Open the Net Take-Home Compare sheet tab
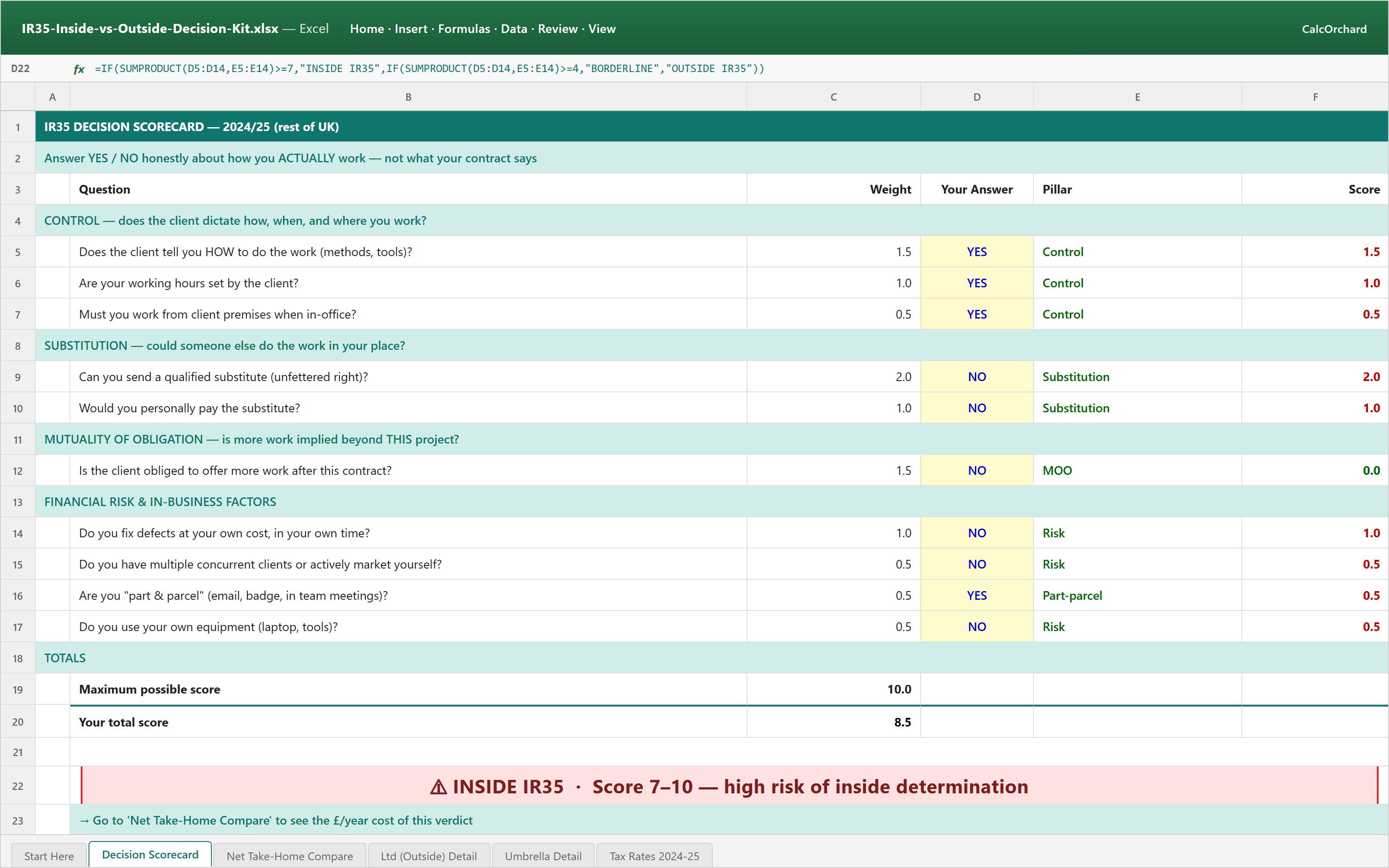1389x868 pixels. click(289, 855)
